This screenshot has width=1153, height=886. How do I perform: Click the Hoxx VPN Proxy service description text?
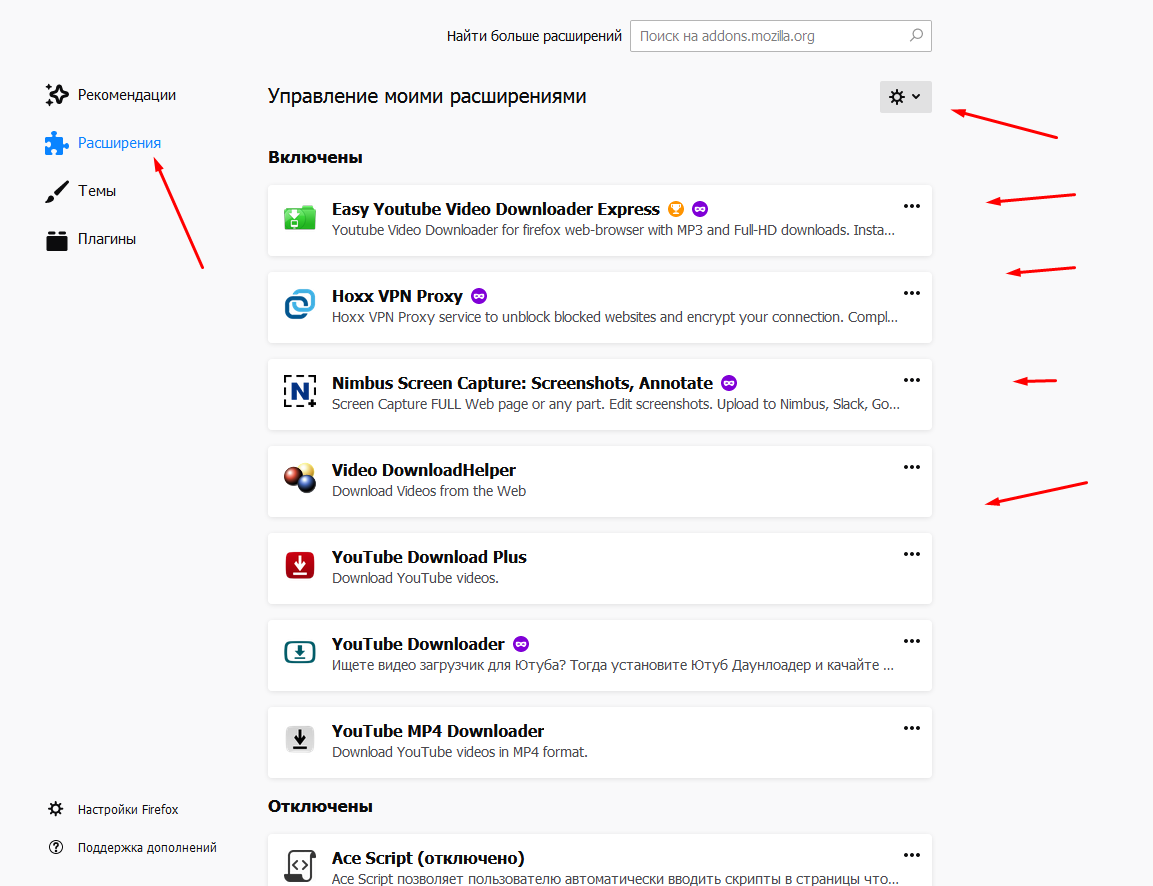pyautogui.click(x=614, y=317)
